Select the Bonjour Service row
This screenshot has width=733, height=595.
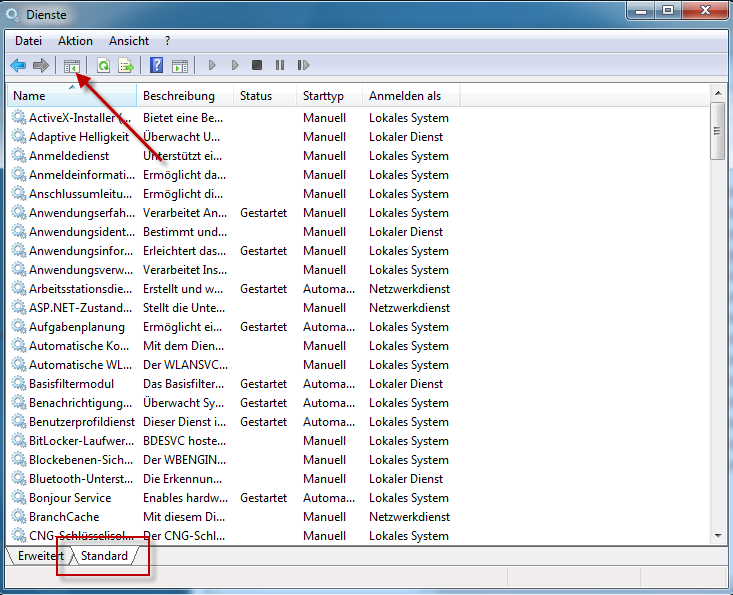point(70,498)
